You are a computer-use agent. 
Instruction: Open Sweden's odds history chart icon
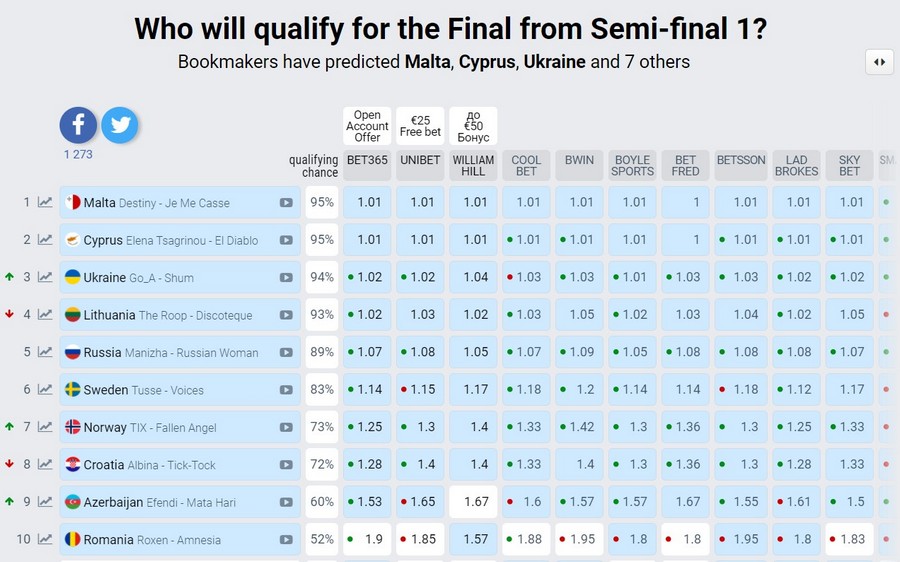point(45,390)
